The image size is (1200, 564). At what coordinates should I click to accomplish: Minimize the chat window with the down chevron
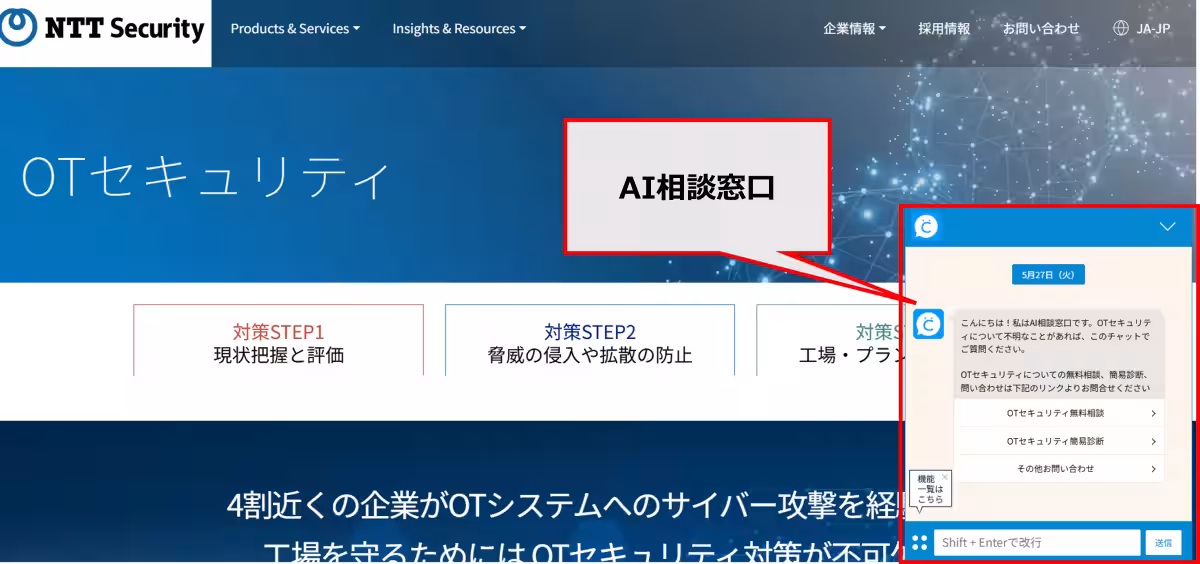pyautogui.click(x=1167, y=227)
